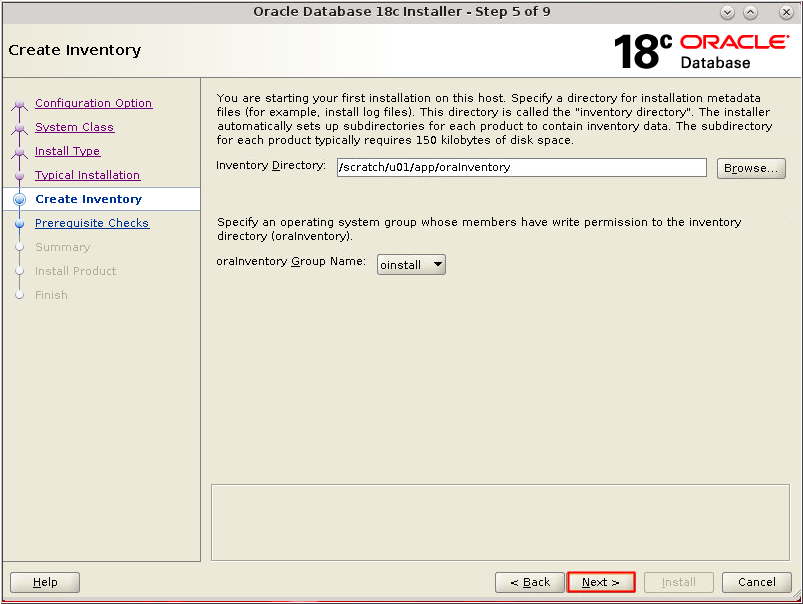Go to the System Class step

click(x=74, y=127)
